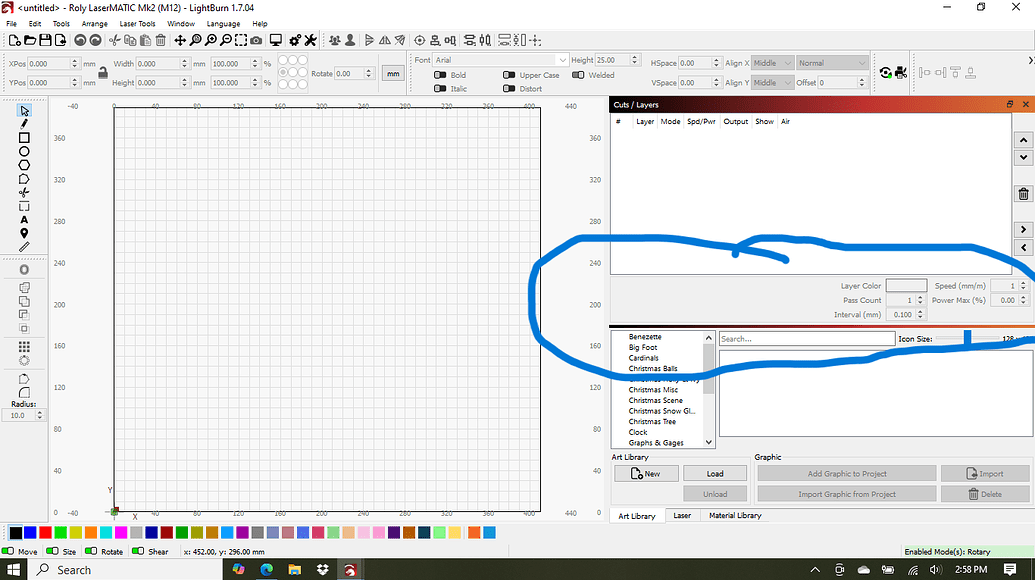
Task: Click the Layer Color swatch box
Action: click(906, 286)
